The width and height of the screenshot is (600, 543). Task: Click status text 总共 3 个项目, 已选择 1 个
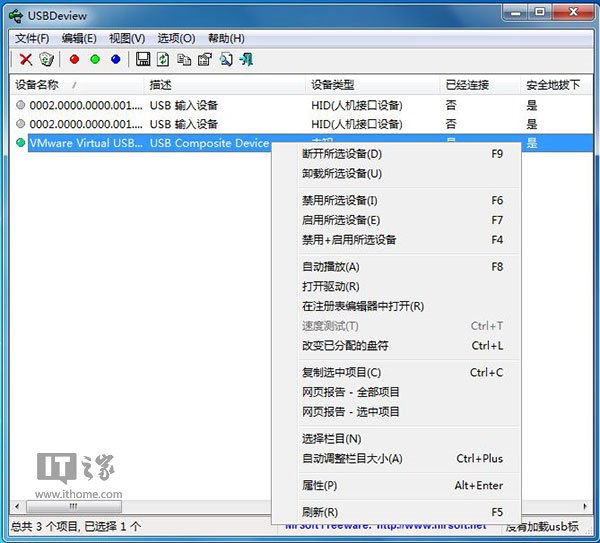click(76, 527)
